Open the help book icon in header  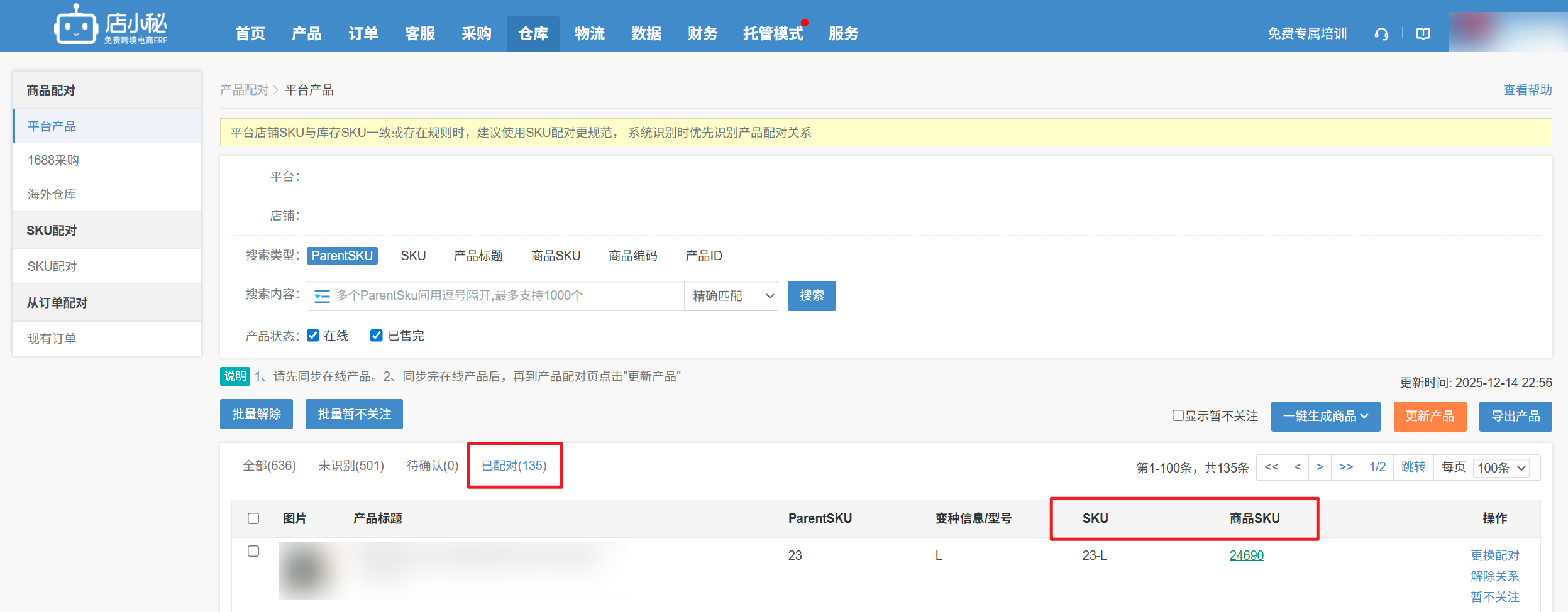[1423, 34]
